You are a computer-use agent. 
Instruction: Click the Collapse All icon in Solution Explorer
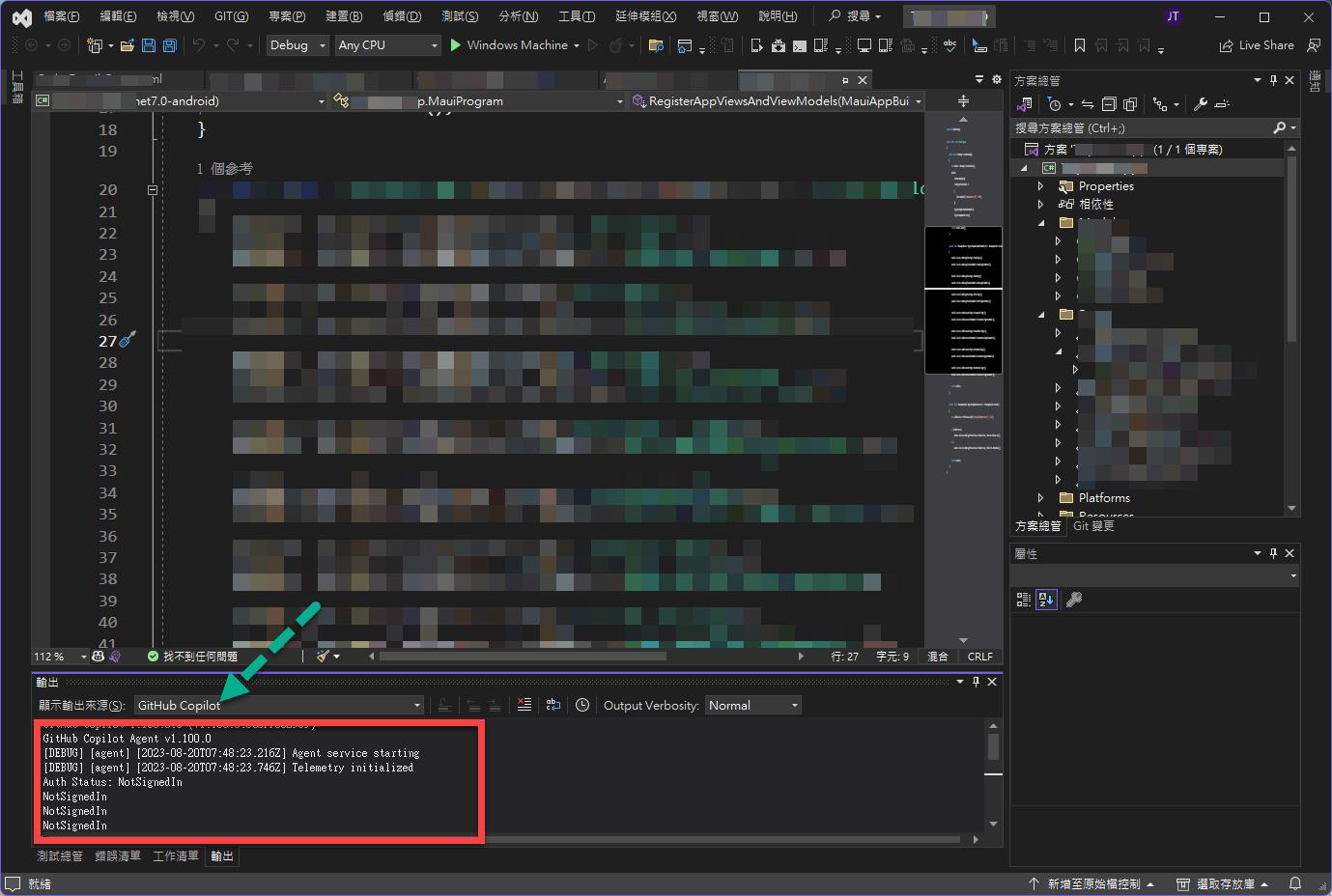click(1109, 104)
